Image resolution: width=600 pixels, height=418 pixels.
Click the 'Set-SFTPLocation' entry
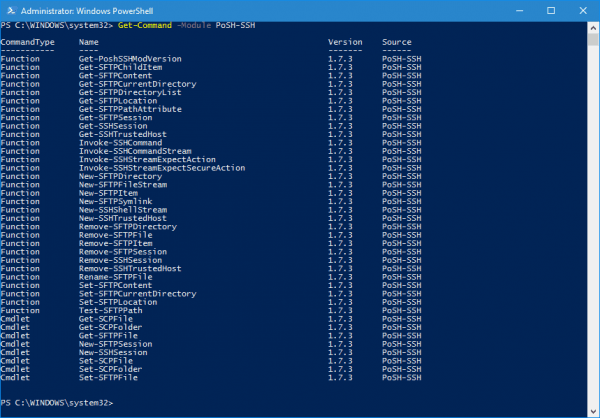[118, 302]
